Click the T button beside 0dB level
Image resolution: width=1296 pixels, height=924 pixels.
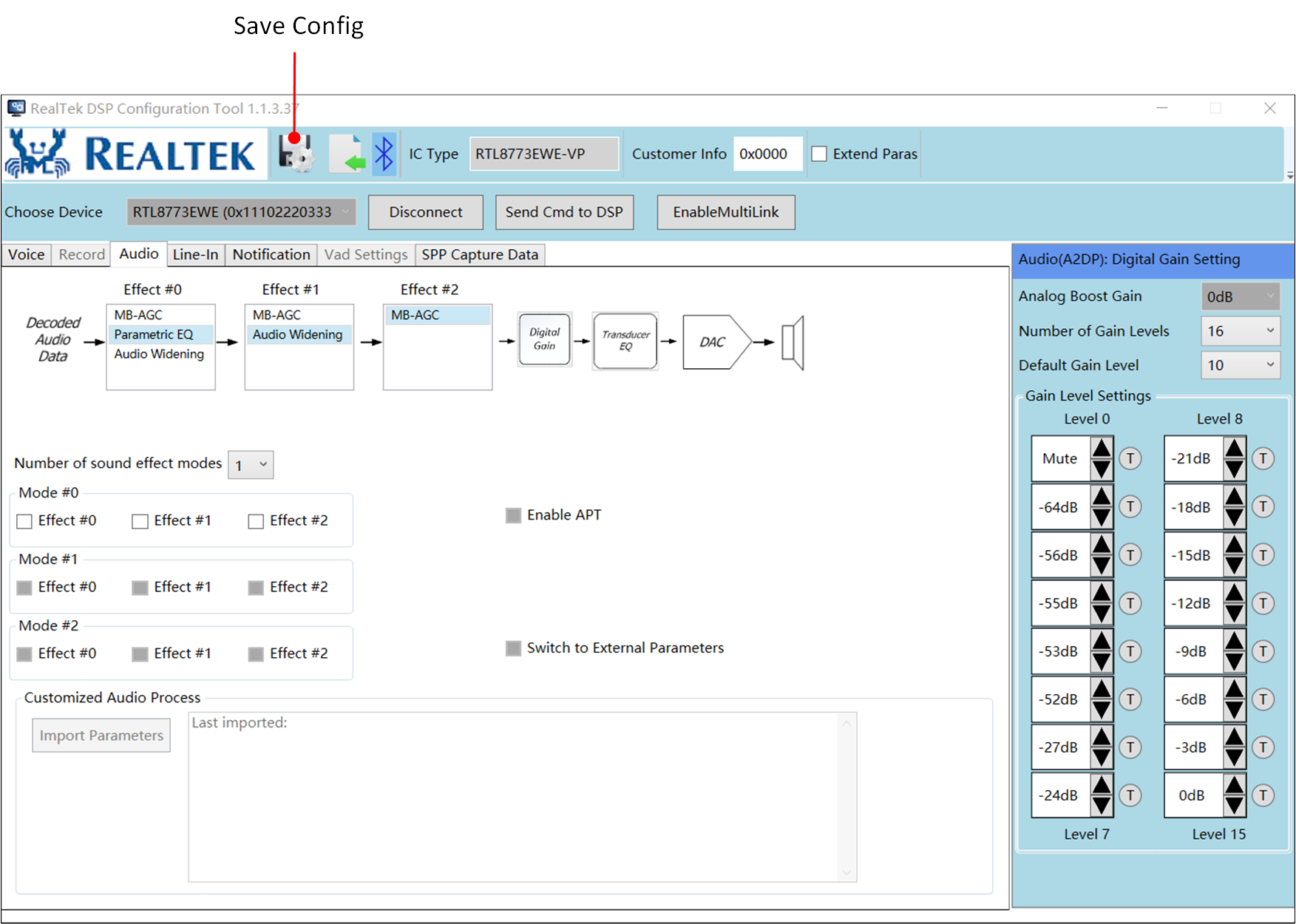coord(1263,795)
